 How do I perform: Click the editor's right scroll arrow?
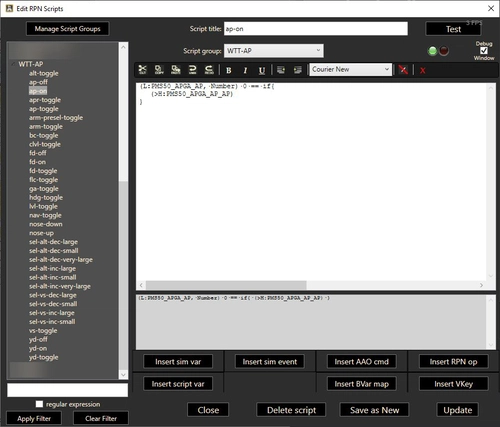point(481,285)
